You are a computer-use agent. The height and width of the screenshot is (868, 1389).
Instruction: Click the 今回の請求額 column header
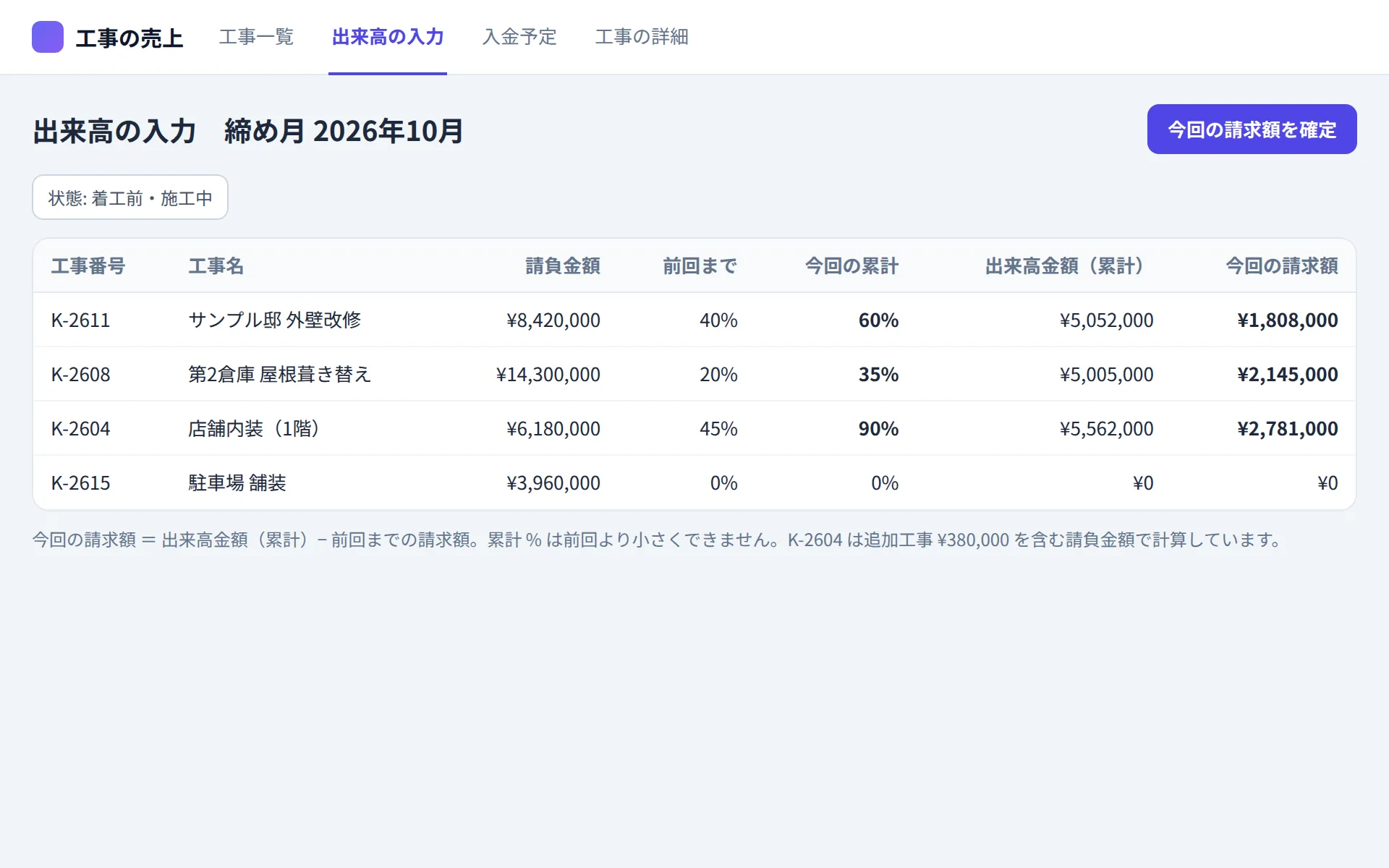tap(1281, 266)
